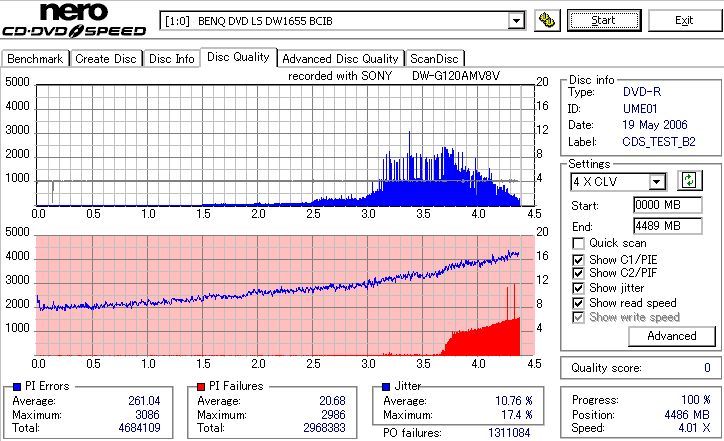Click the Position value 4486 MB
This screenshot has width=724, height=441.
(x=687, y=415)
